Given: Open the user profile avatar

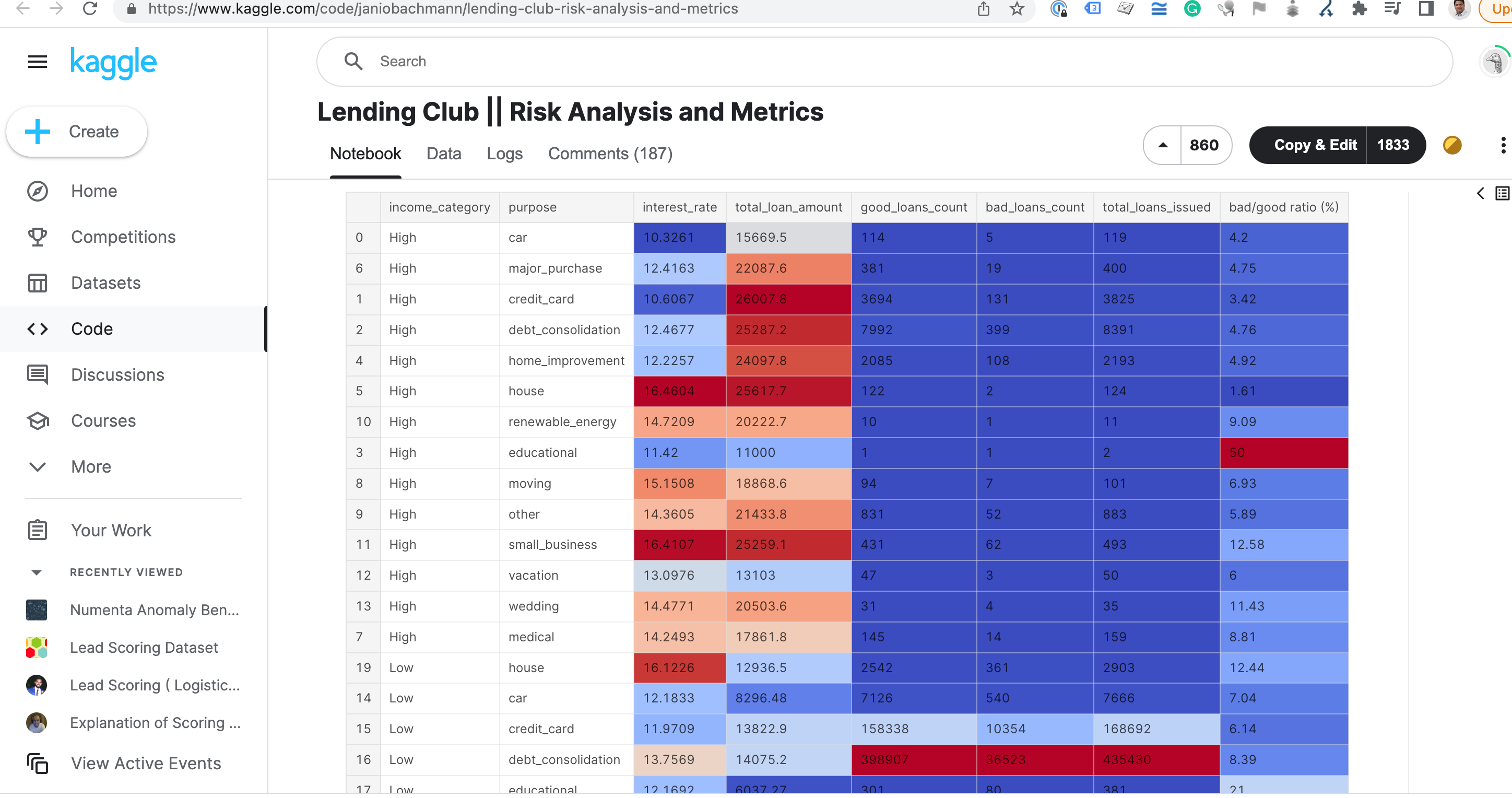Looking at the screenshot, I should point(1494,62).
